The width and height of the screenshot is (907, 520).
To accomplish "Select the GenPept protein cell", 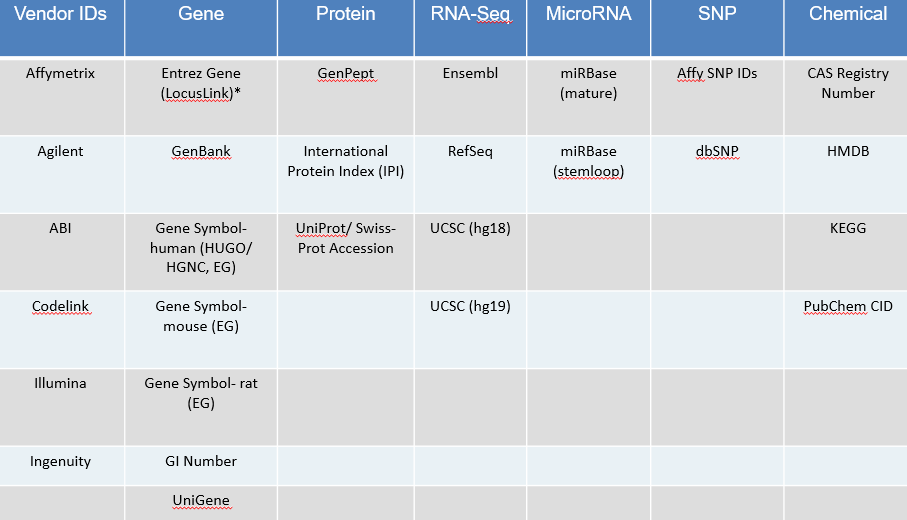I will (345, 74).
